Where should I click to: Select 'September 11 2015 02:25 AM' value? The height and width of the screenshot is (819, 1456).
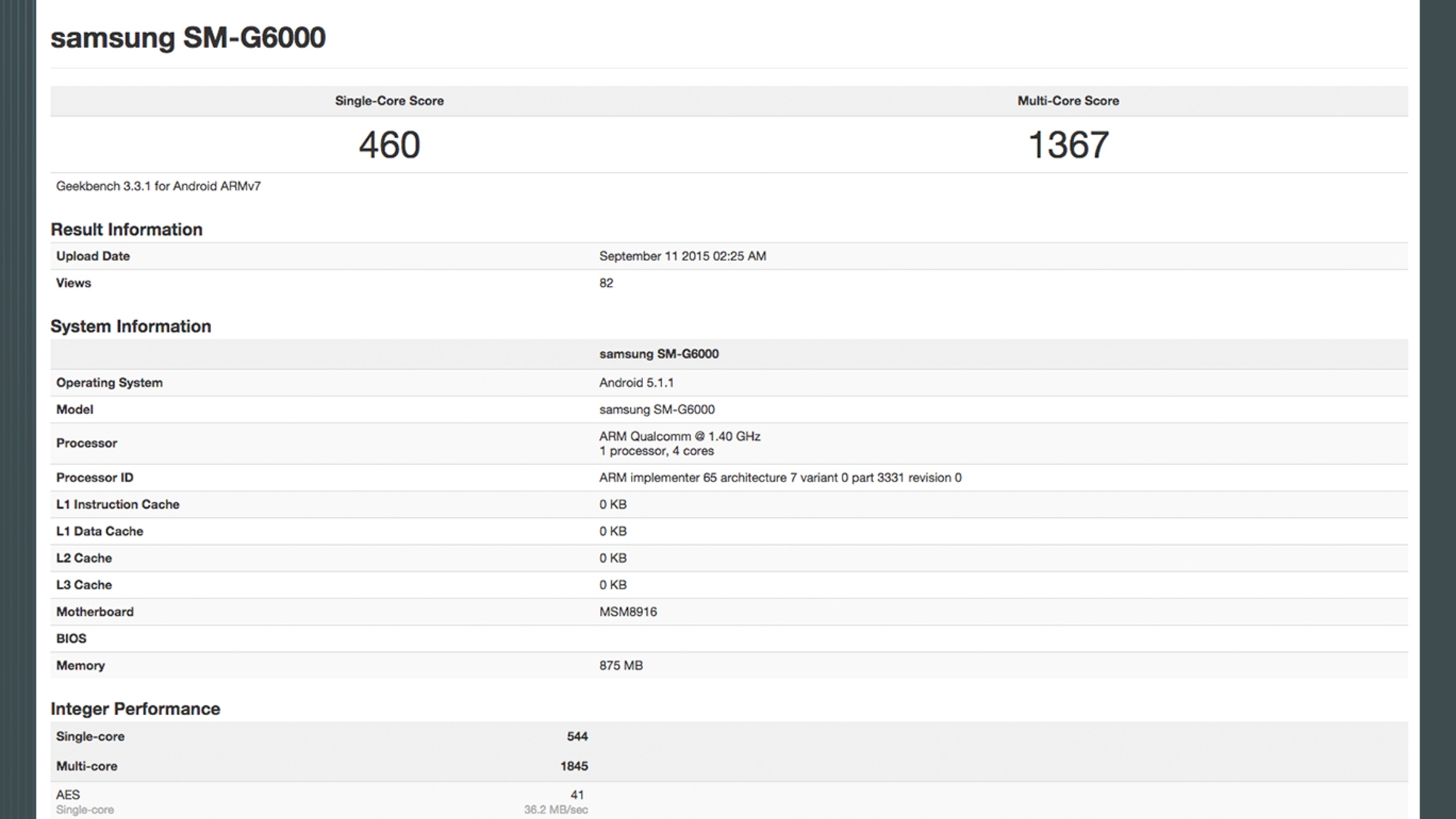point(682,256)
